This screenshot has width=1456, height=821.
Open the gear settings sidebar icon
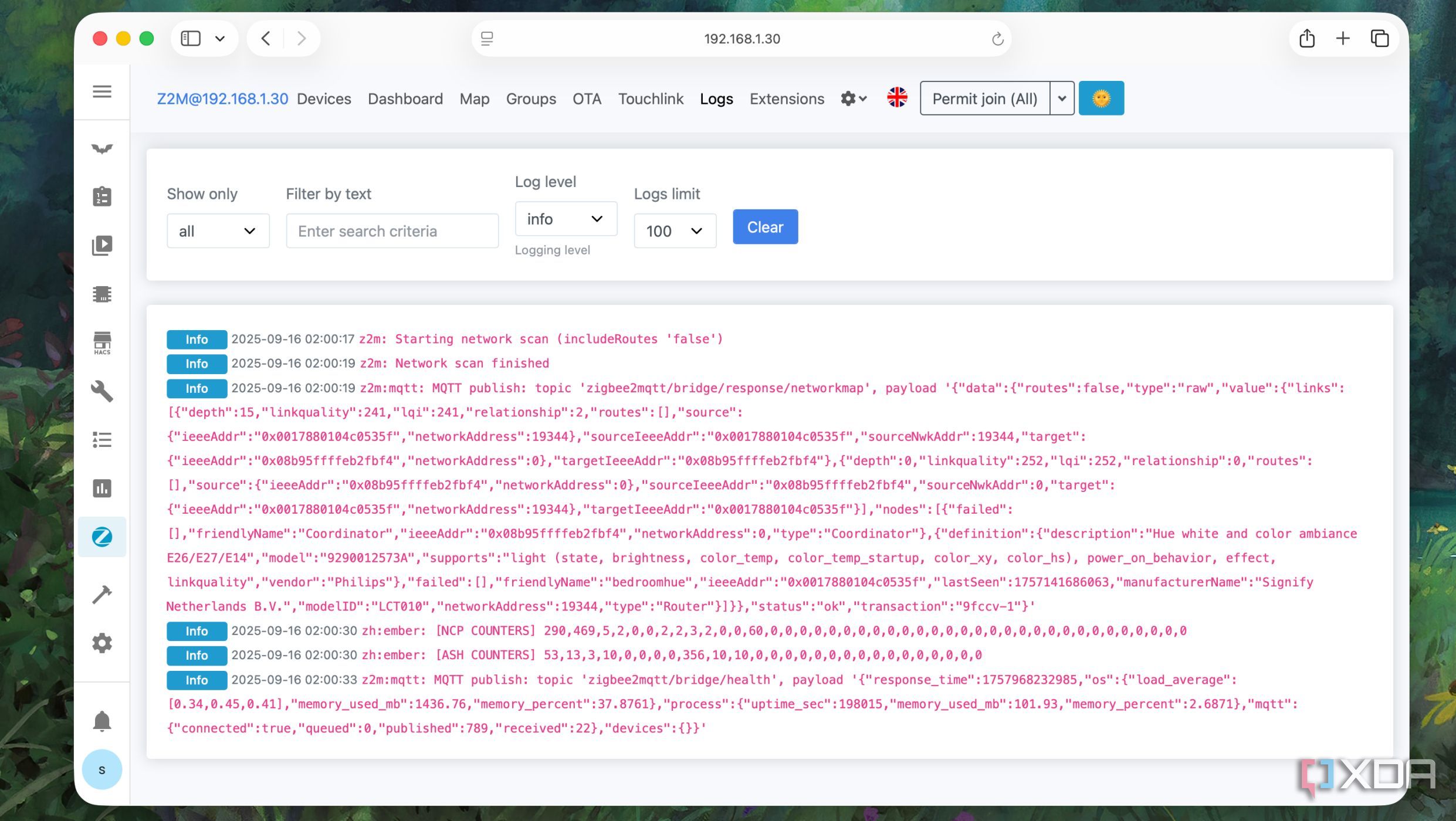click(102, 643)
